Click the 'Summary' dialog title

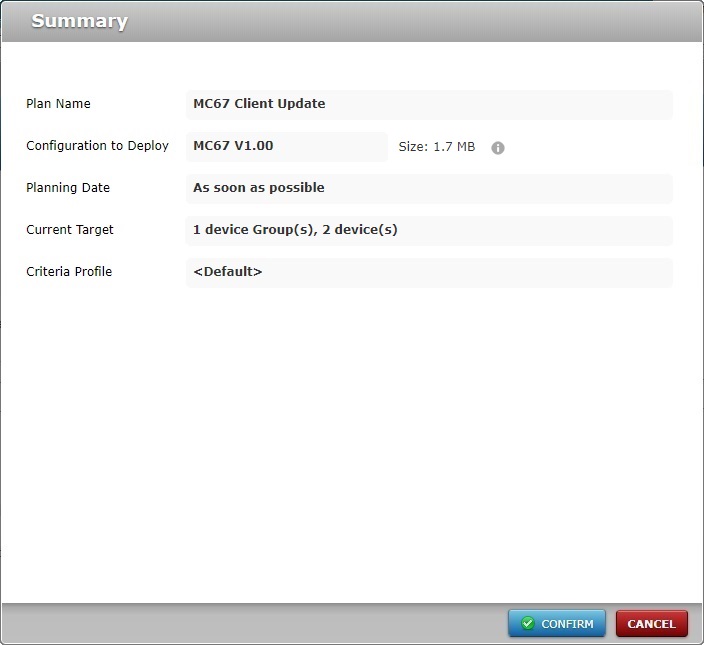(79, 22)
